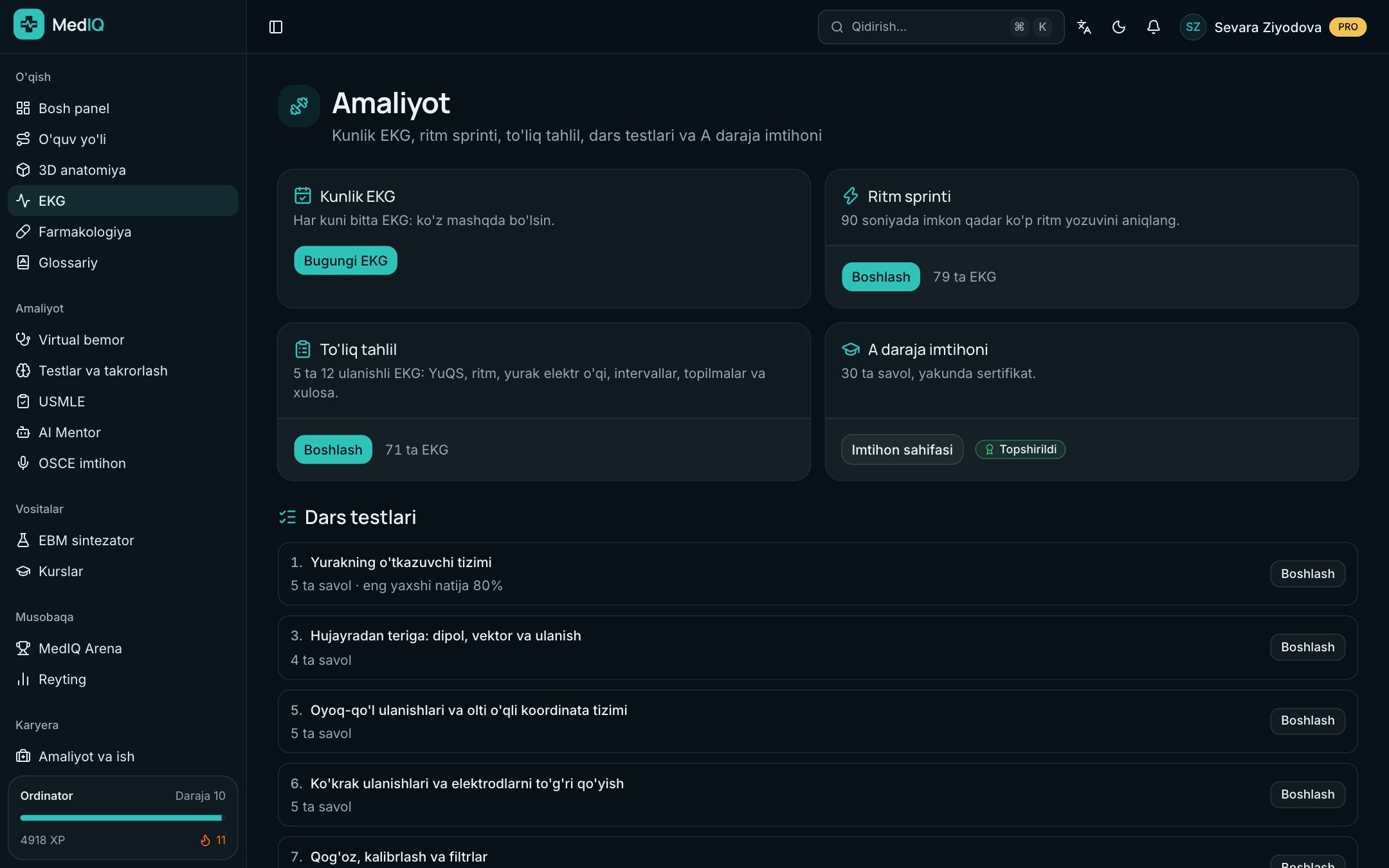Open AI Mentor robot item

123,432
